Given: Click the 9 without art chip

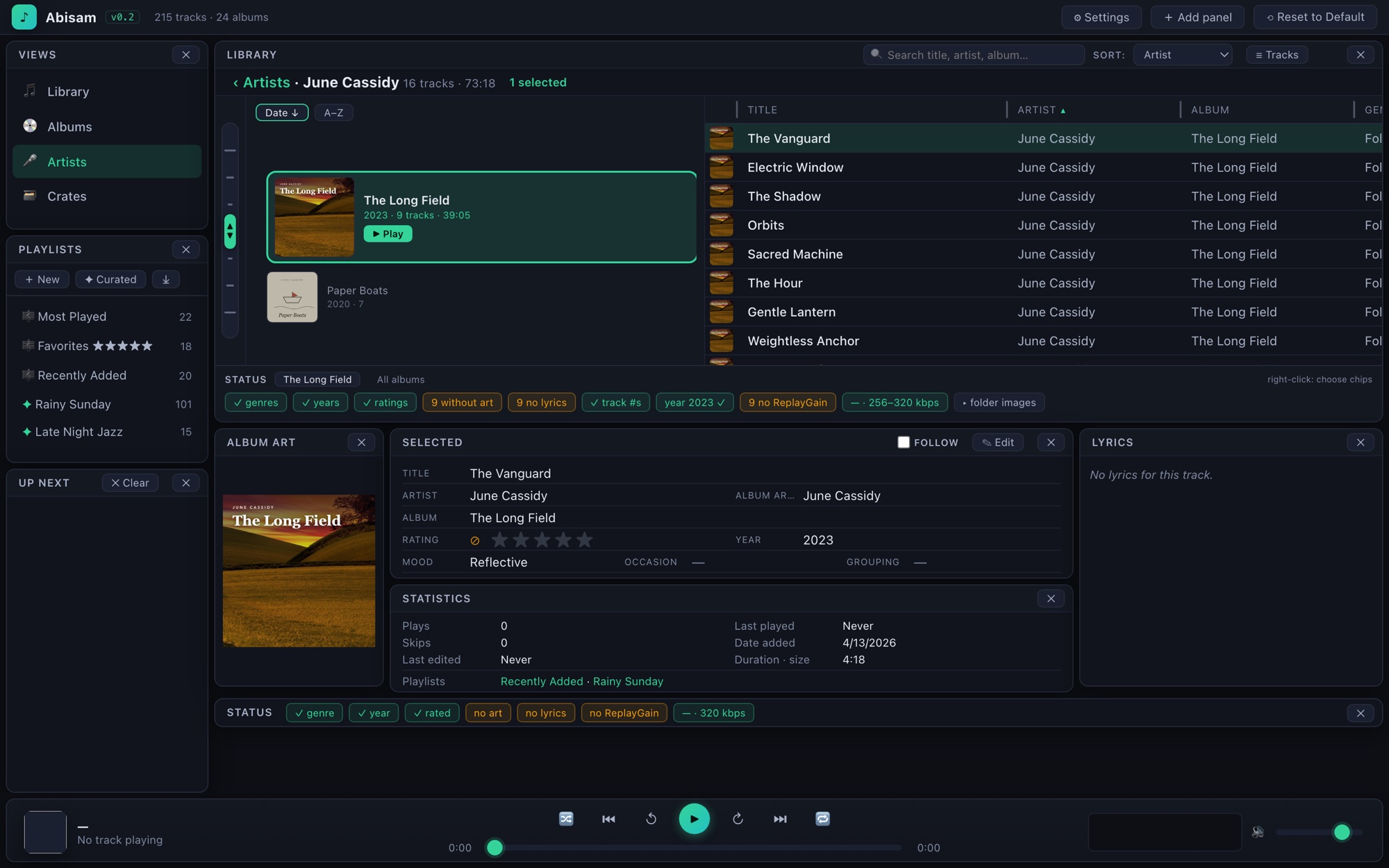Looking at the screenshot, I should 462,402.
